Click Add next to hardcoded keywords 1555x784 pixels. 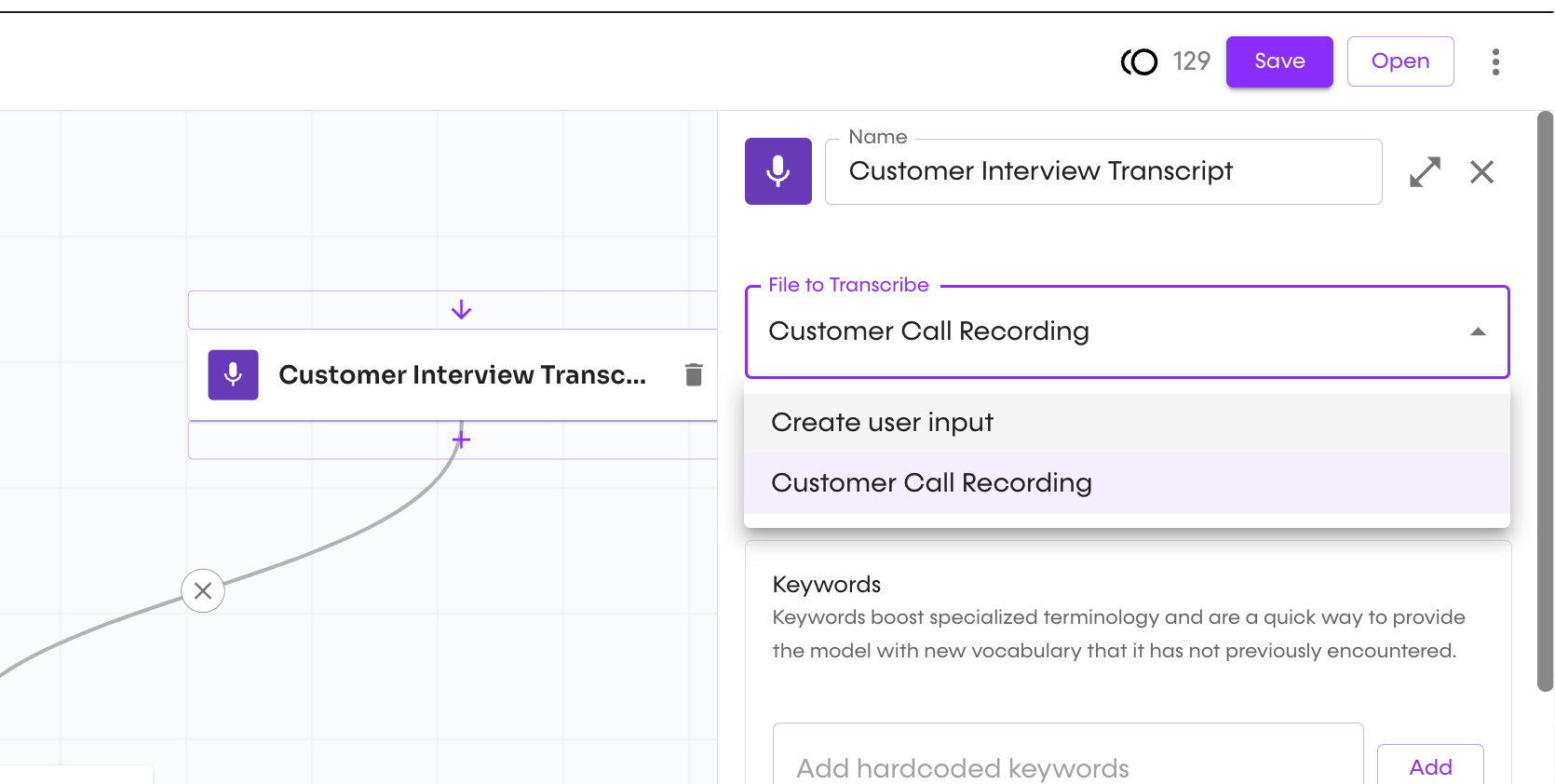[x=1430, y=766]
